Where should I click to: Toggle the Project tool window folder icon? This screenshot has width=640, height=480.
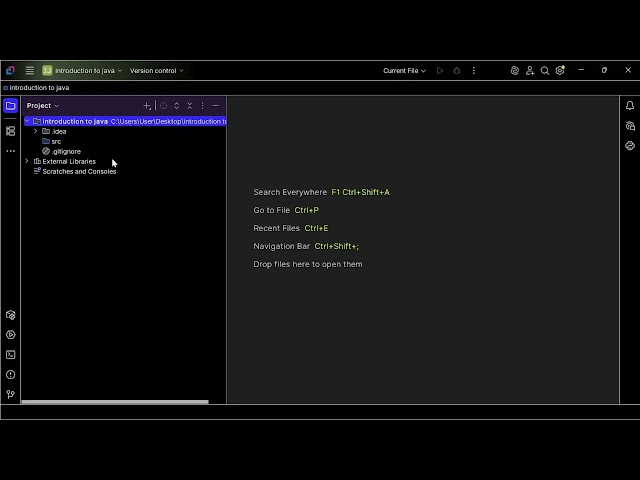pyautogui.click(x=11, y=106)
